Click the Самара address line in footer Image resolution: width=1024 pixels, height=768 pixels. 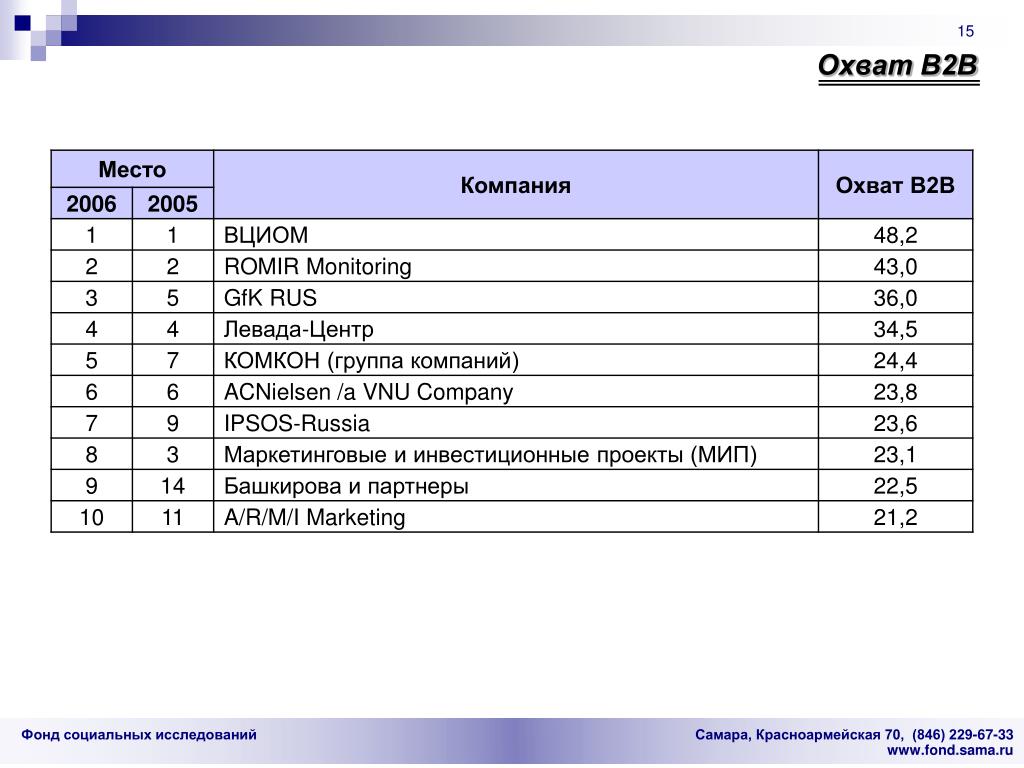854,735
